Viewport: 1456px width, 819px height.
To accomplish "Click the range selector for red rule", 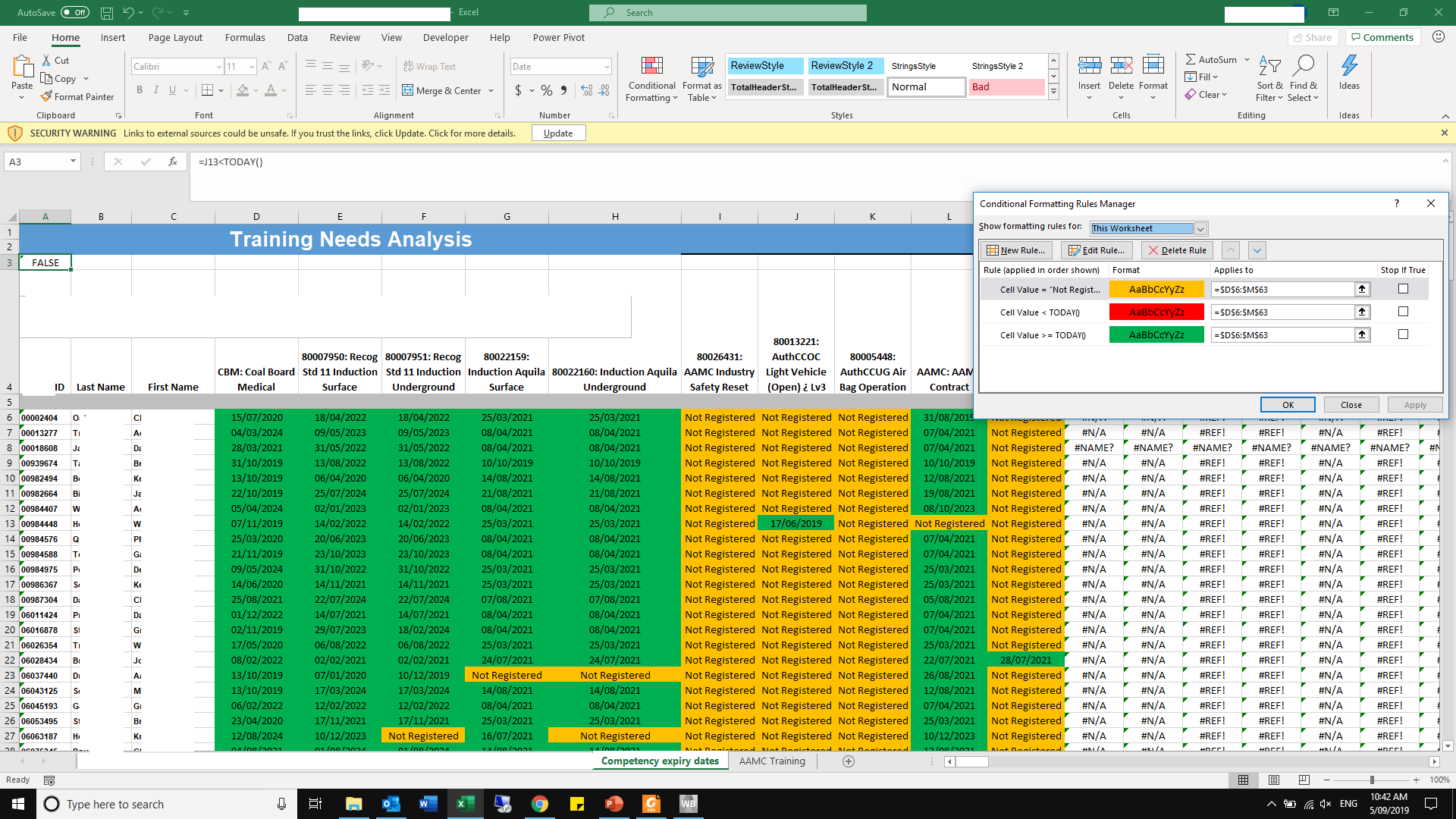I will coord(1362,312).
